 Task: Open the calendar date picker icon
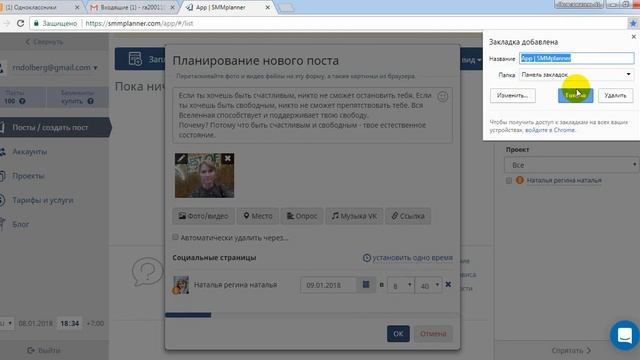coord(366,284)
